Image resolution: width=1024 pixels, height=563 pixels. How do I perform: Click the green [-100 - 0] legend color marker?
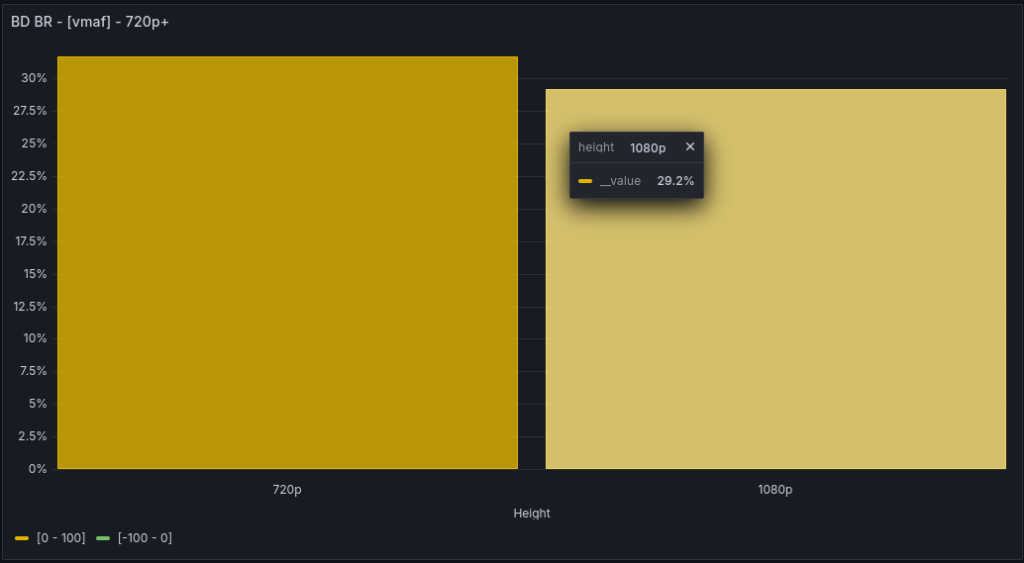click(x=103, y=538)
